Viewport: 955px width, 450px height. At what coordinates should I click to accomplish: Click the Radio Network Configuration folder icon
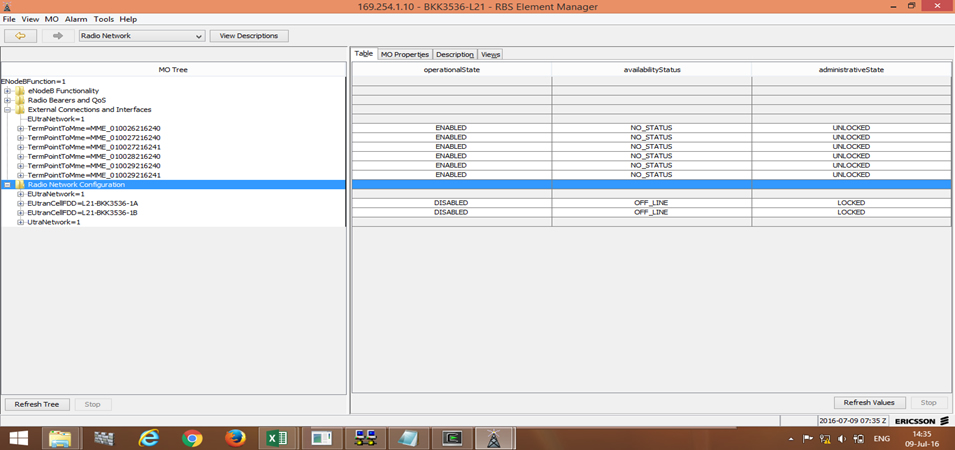(20, 185)
